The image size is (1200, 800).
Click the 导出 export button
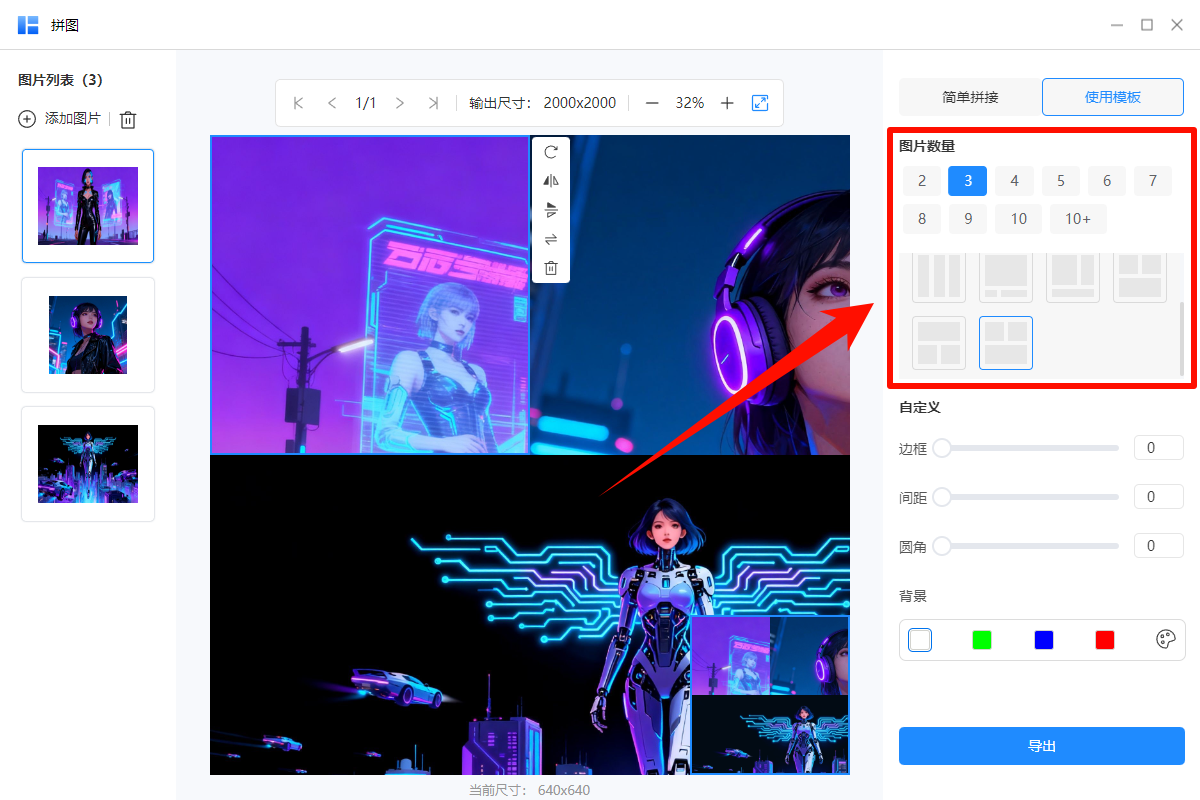[1041, 745]
